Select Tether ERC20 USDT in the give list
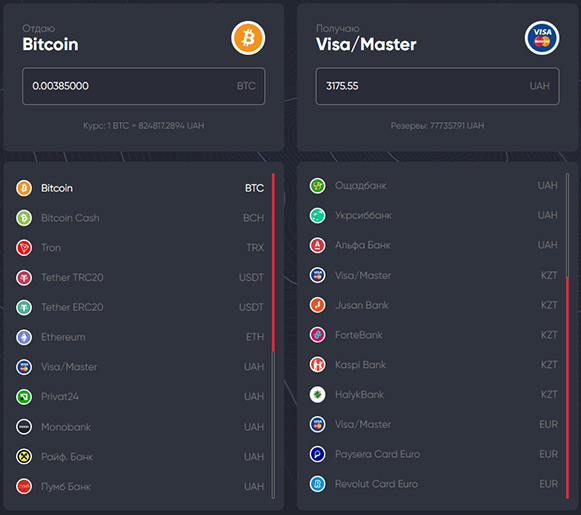The width and height of the screenshot is (581, 515). pyautogui.click(x=140, y=307)
